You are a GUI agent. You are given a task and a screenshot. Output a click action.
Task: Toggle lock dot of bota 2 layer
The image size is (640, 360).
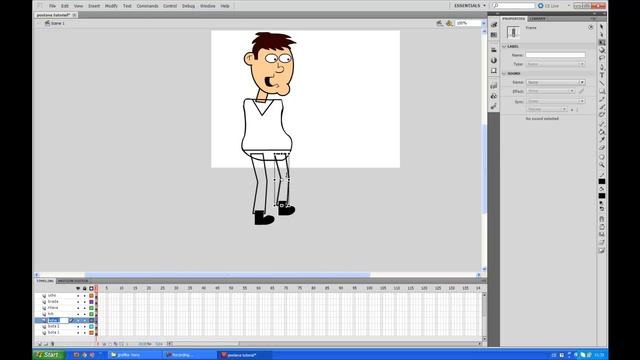click(x=84, y=327)
